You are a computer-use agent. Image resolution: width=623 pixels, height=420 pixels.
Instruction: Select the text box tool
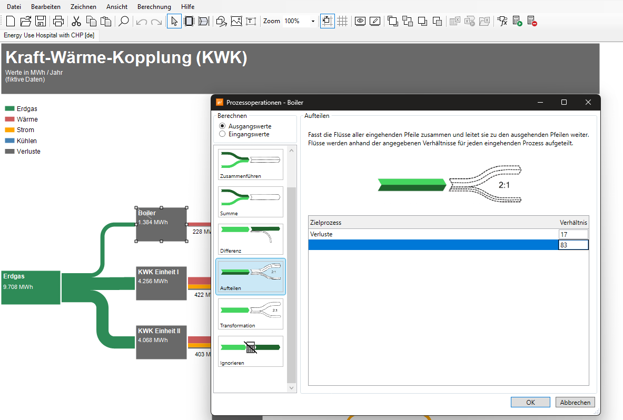[x=251, y=21]
